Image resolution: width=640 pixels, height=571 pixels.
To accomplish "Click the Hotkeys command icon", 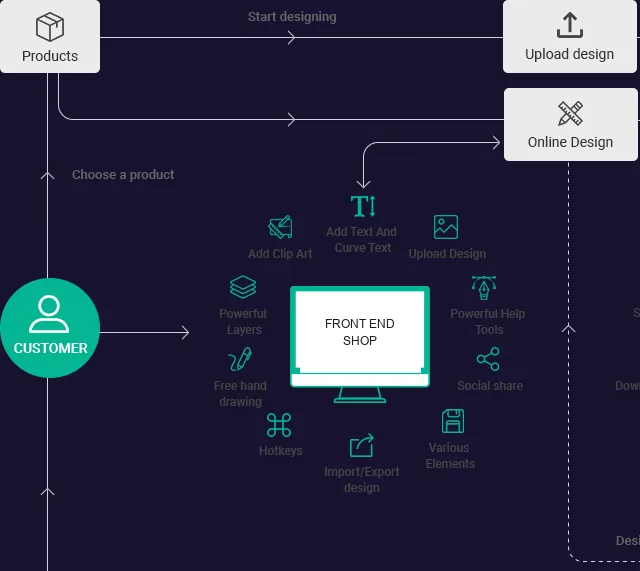I will click(279, 425).
